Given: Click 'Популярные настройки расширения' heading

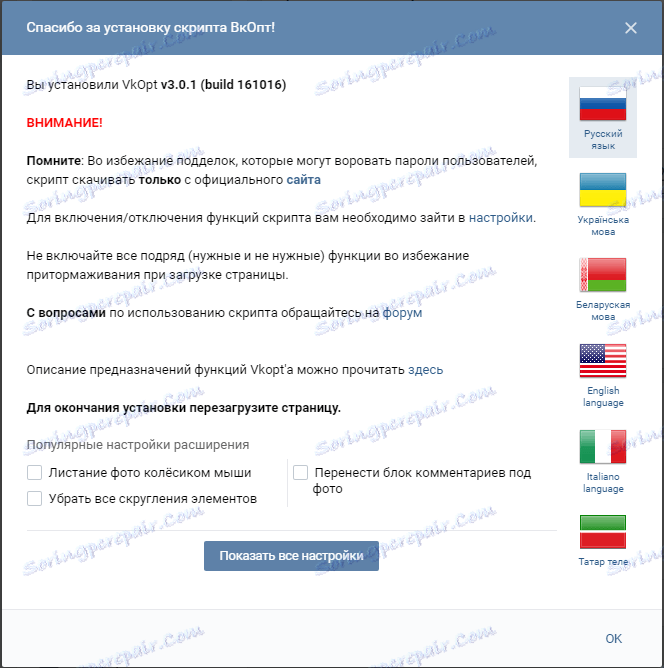Looking at the screenshot, I should [x=138, y=445].
